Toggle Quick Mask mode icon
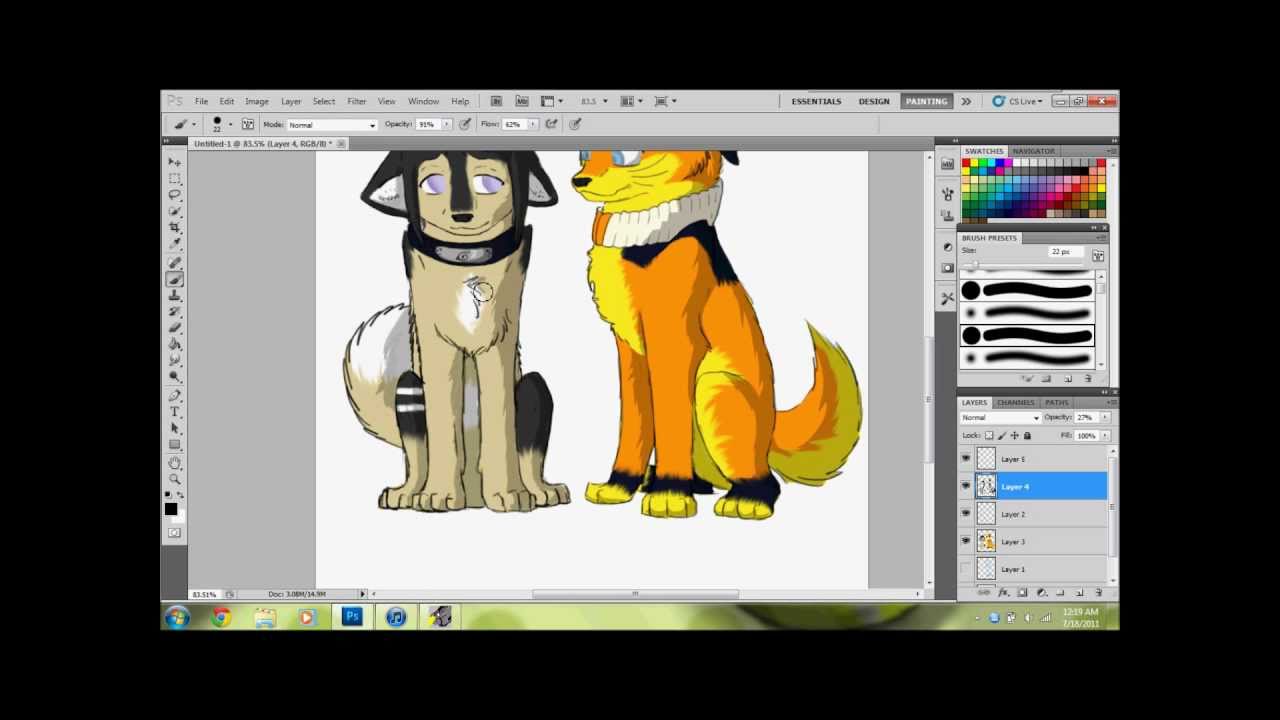 pyautogui.click(x=174, y=533)
